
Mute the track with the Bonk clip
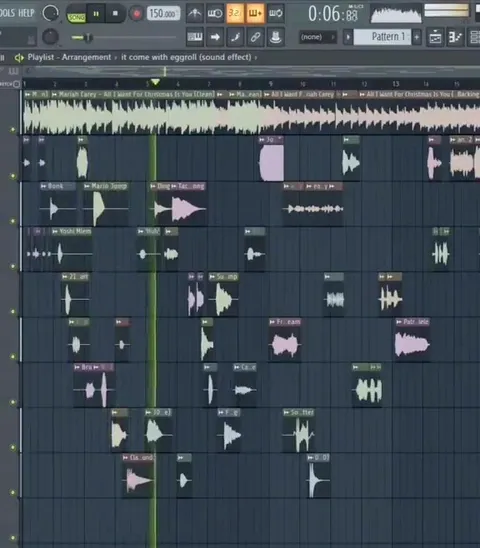(13, 221)
